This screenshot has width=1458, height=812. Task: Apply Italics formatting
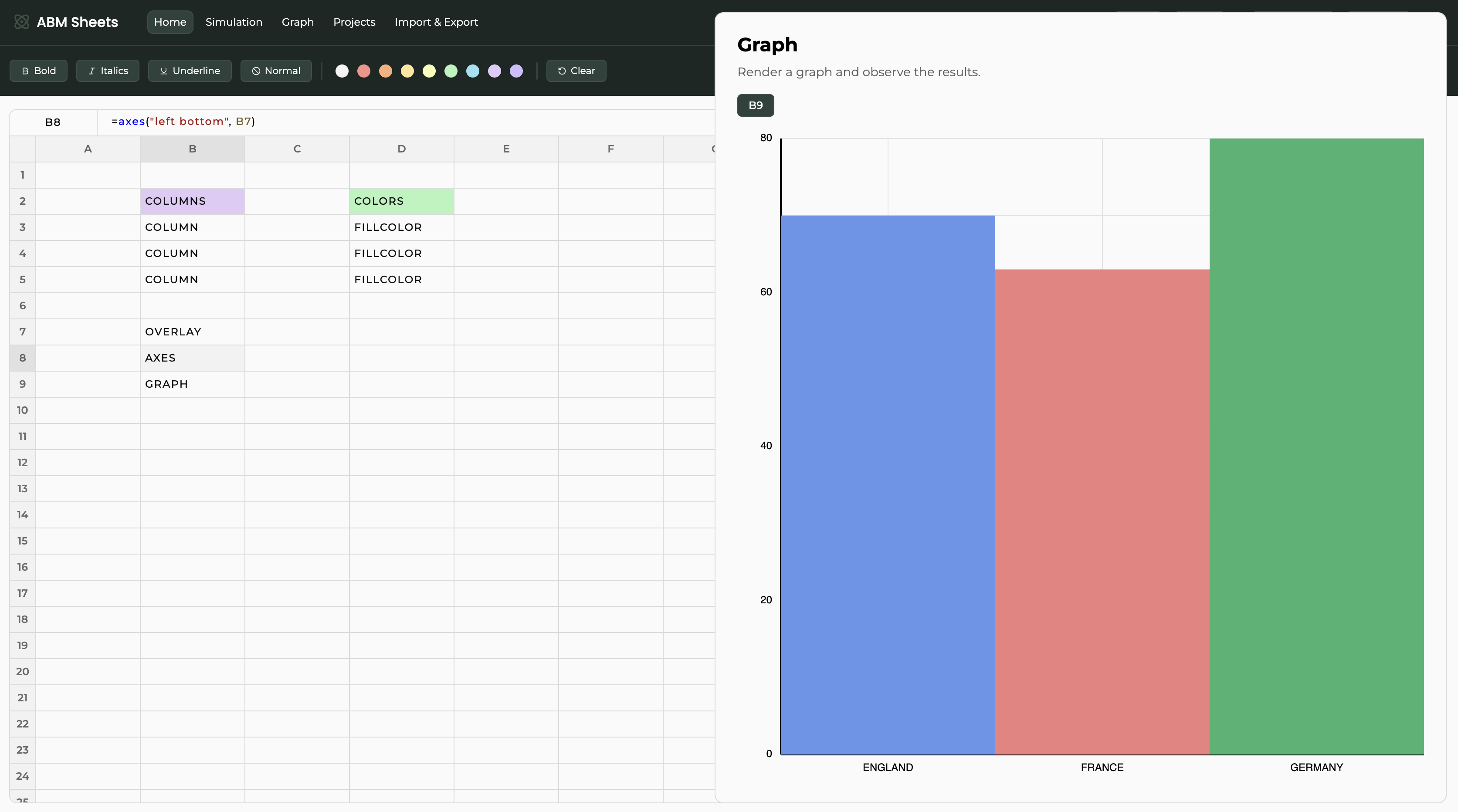[108, 71]
